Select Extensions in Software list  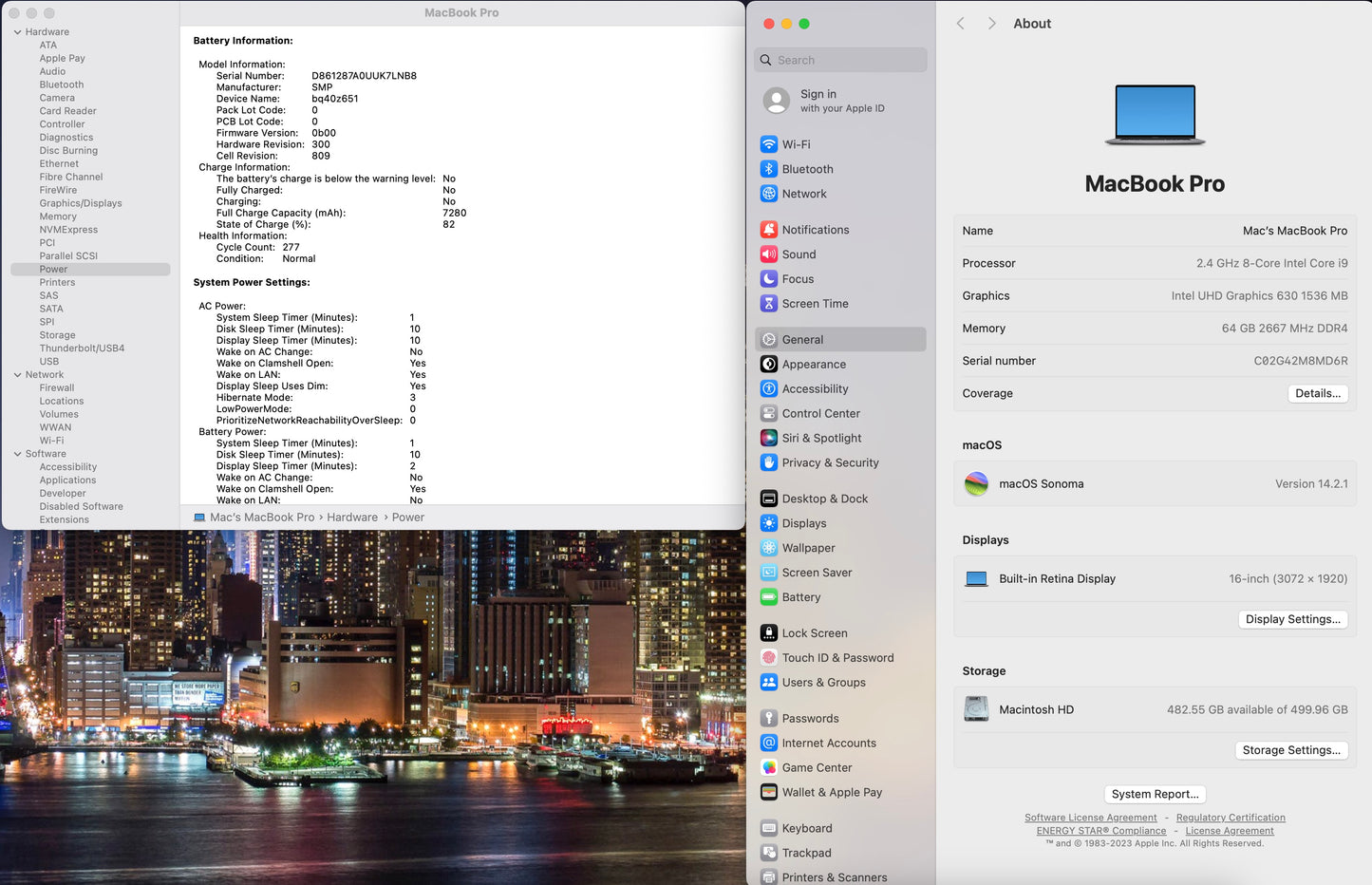[64, 520]
